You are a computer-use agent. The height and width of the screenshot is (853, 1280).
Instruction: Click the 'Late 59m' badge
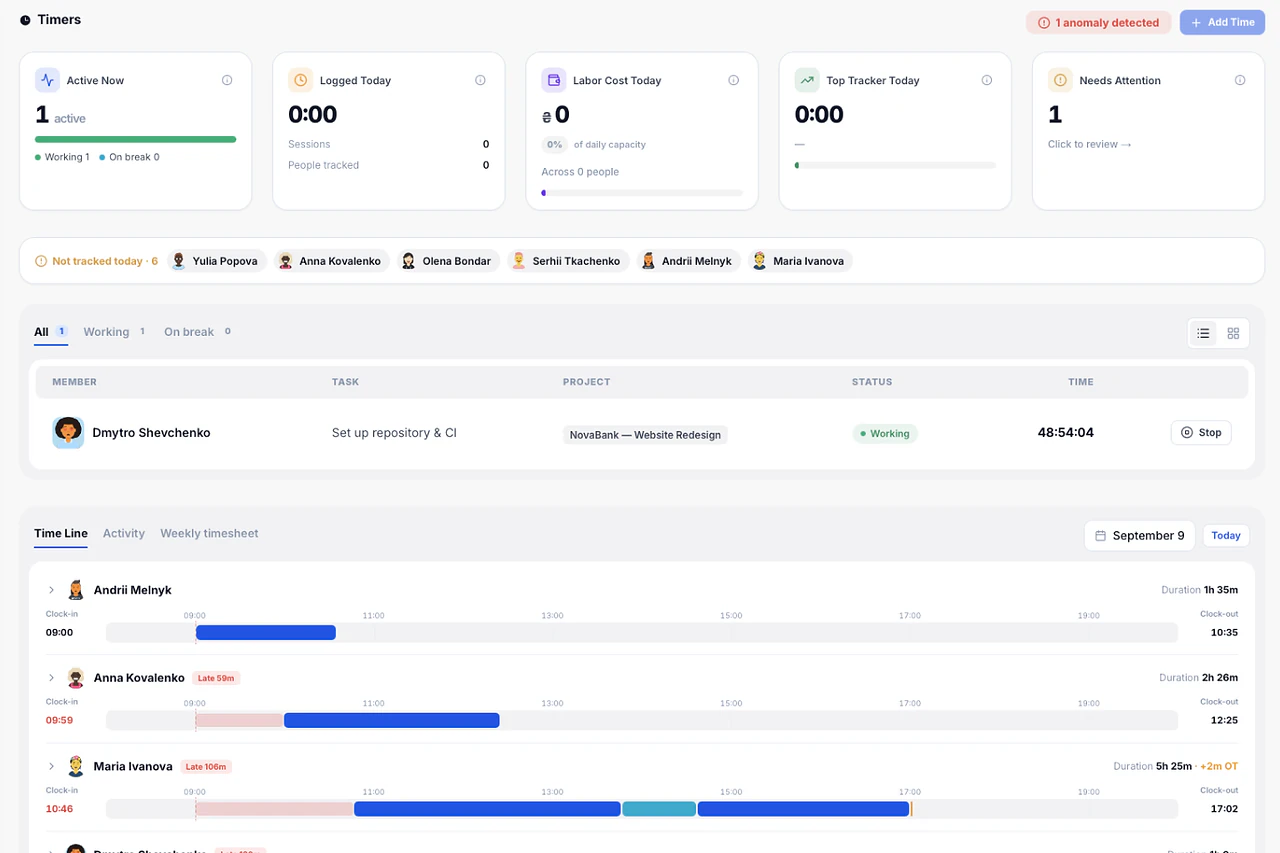[216, 678]
